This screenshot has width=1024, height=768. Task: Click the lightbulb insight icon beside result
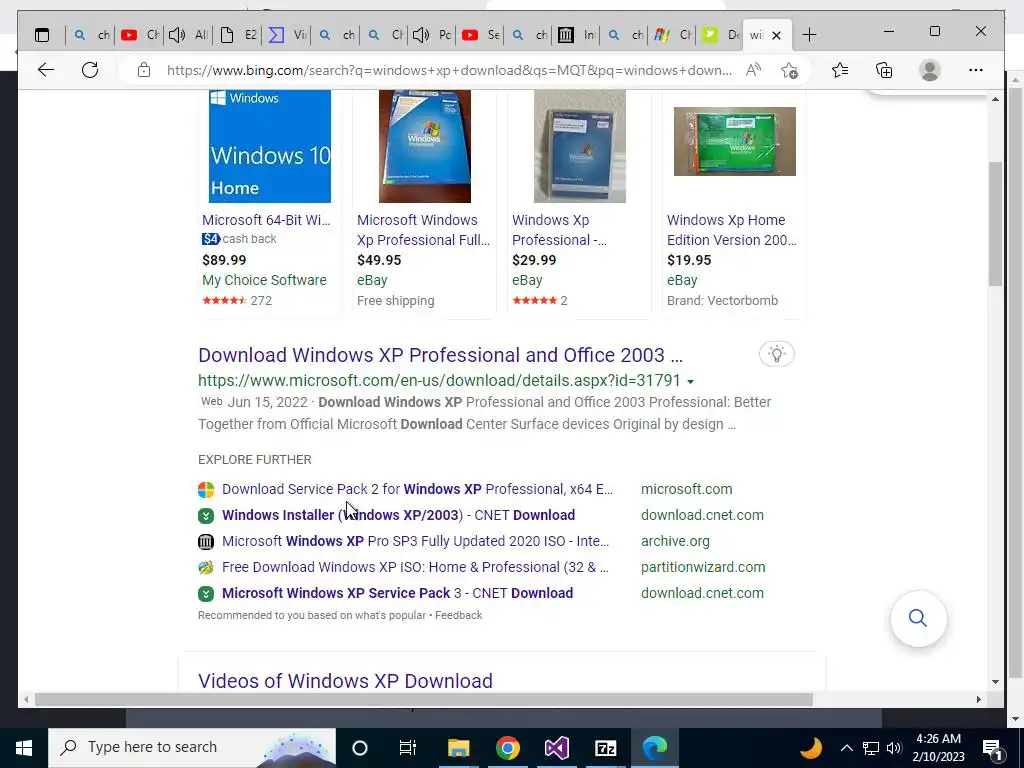pyautogui.click(x=776, y=354)
